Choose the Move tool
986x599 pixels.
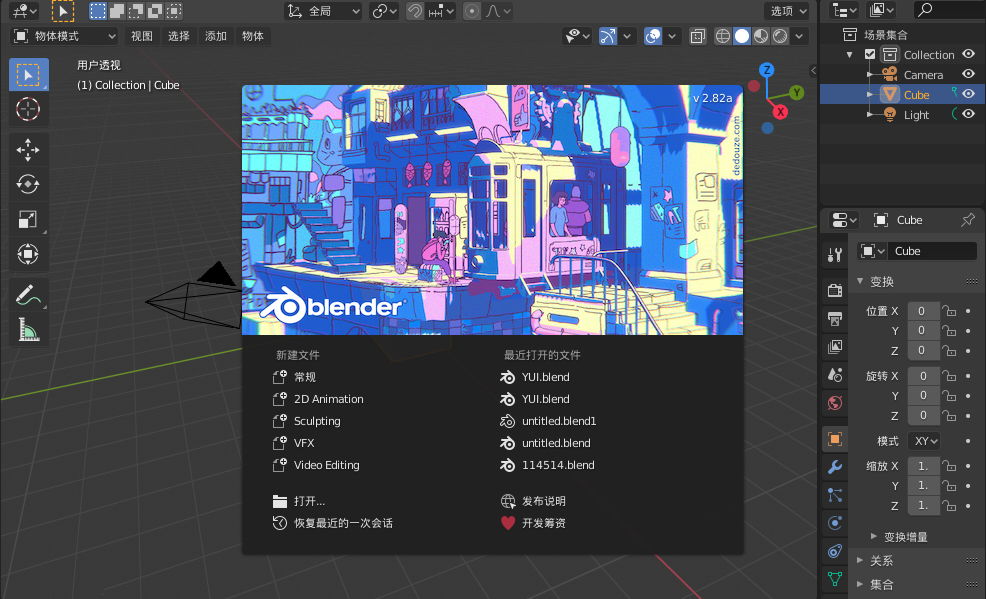point(28,150)
